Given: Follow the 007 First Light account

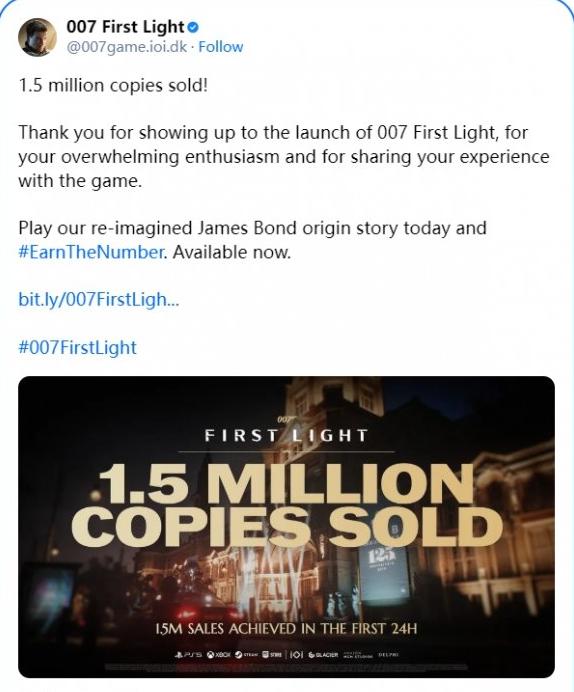Looking at the screenshot, I should (x=221, y=47).
